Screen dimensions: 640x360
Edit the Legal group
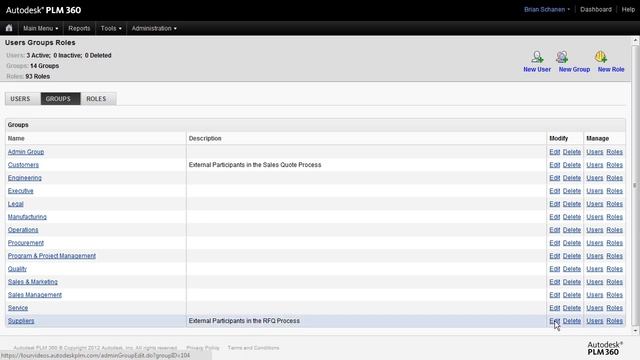(554, 204)
